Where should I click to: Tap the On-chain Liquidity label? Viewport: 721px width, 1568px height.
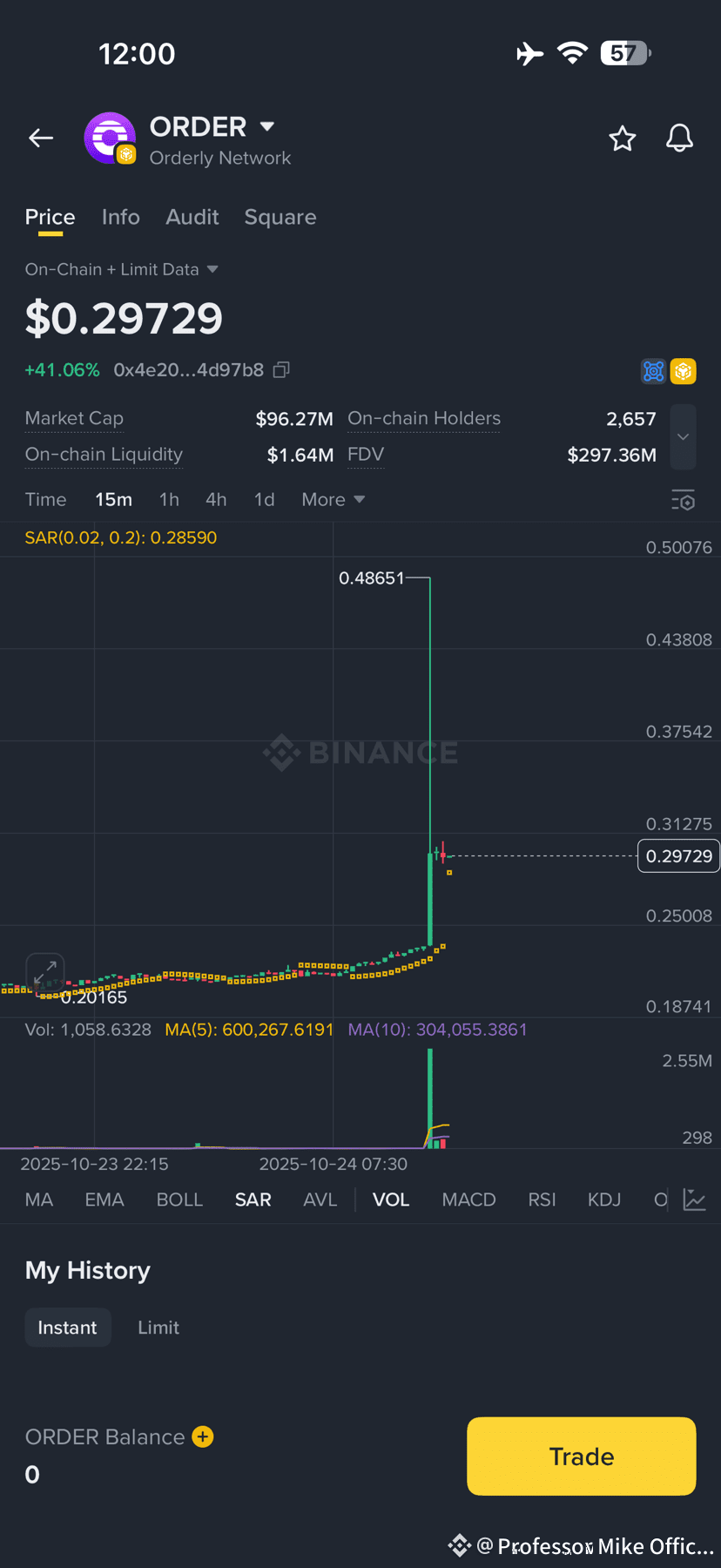coord(104,455)
